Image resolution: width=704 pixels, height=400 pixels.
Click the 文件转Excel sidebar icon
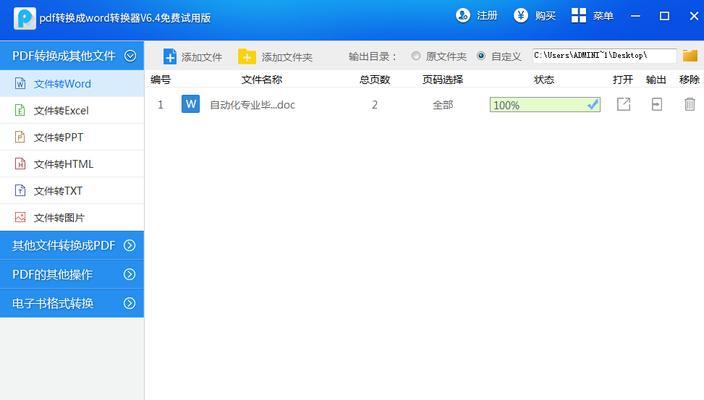(20, 110)
